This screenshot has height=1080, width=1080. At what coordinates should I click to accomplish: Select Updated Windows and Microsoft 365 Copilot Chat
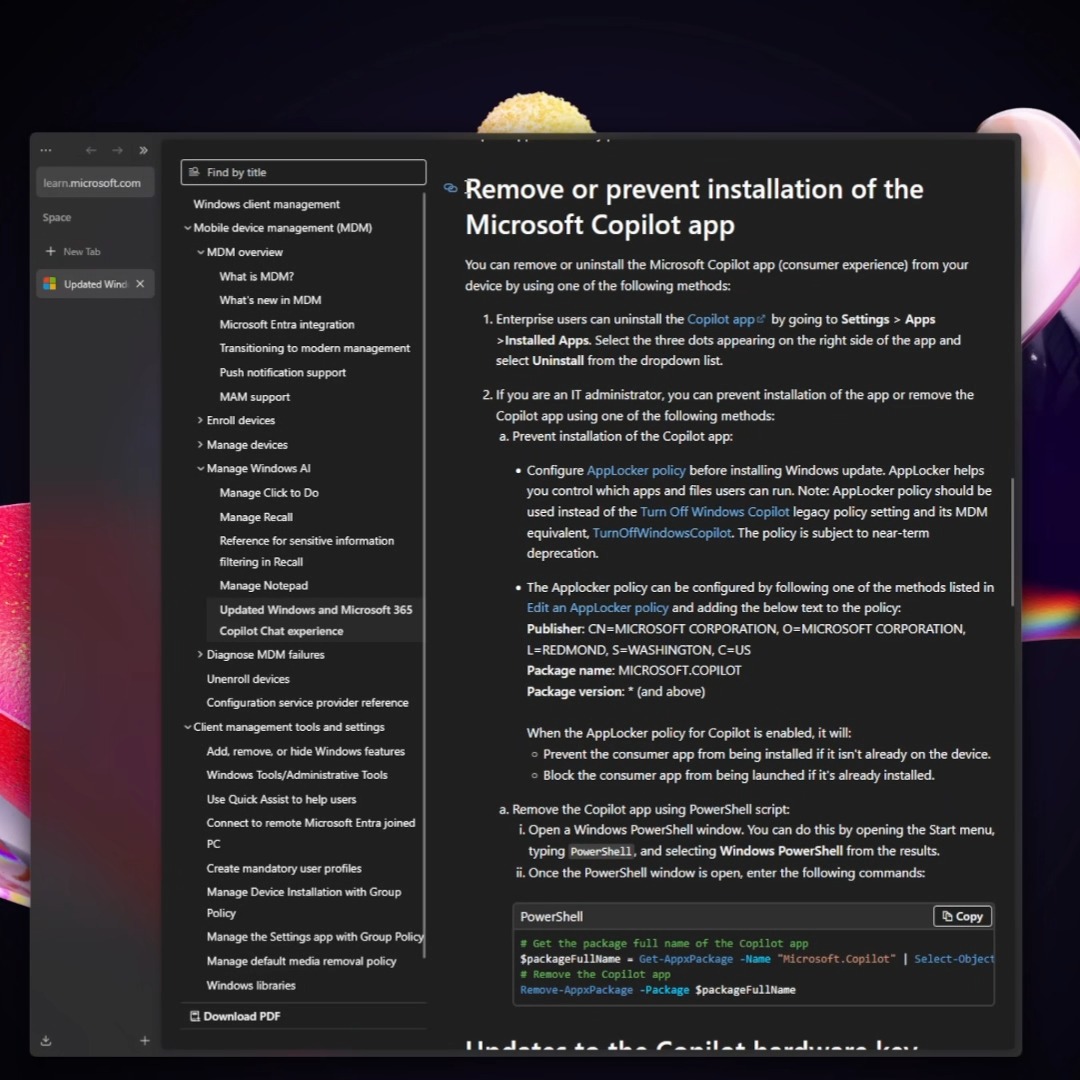click(315, 620)
